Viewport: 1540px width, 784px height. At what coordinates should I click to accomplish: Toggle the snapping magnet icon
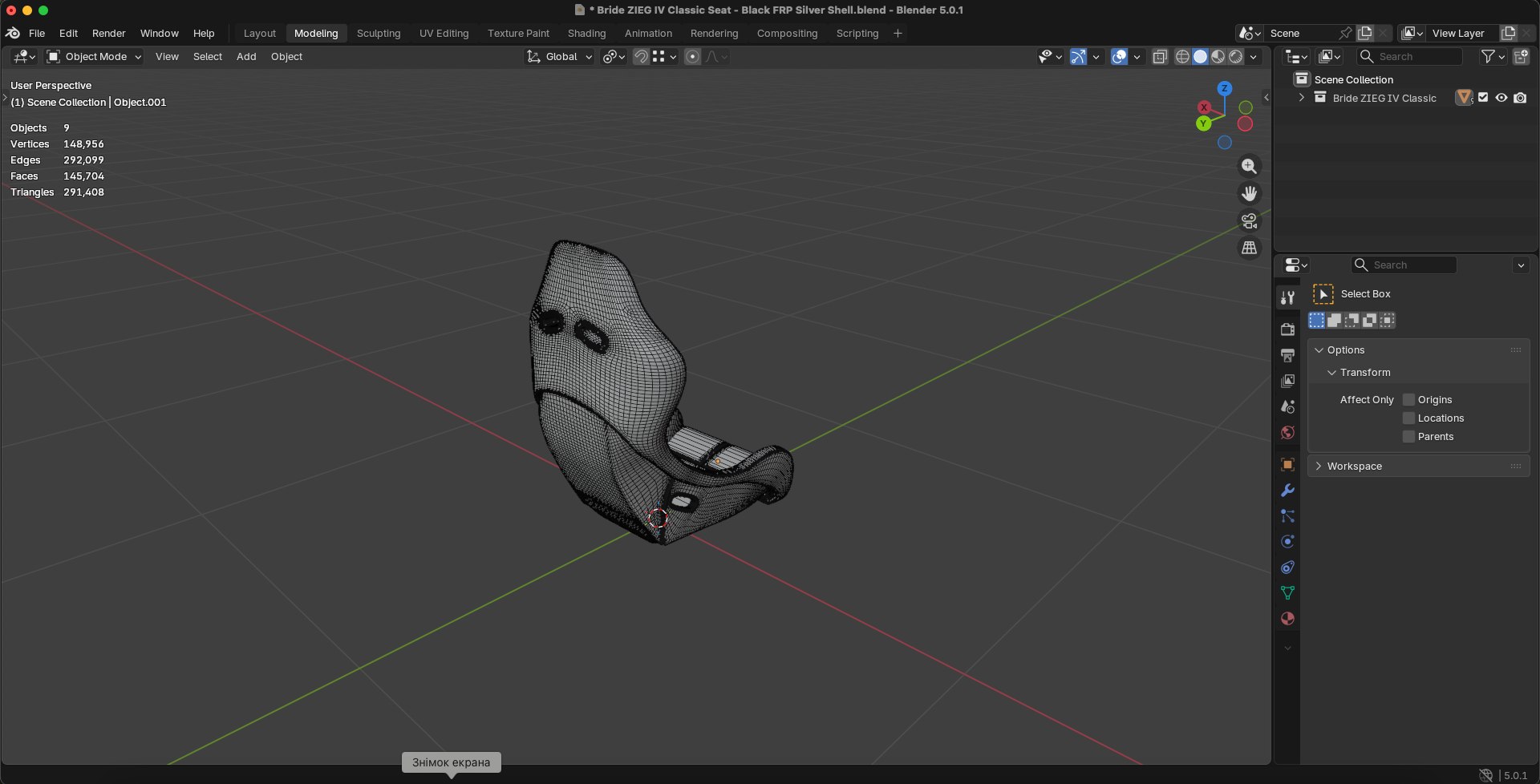[x=640, y=56]
